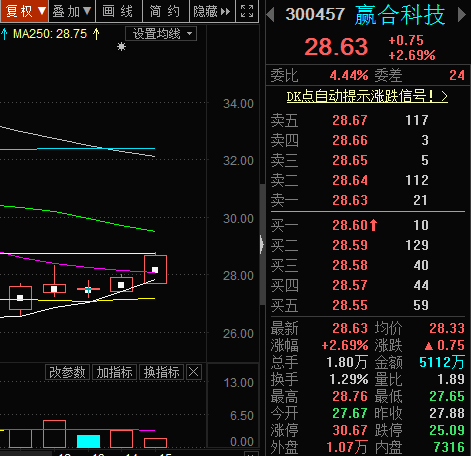Image resolution: width=471 pixels, height=456 pixels.
Task: Click stock code 300457
Action: tap(315, 14)
